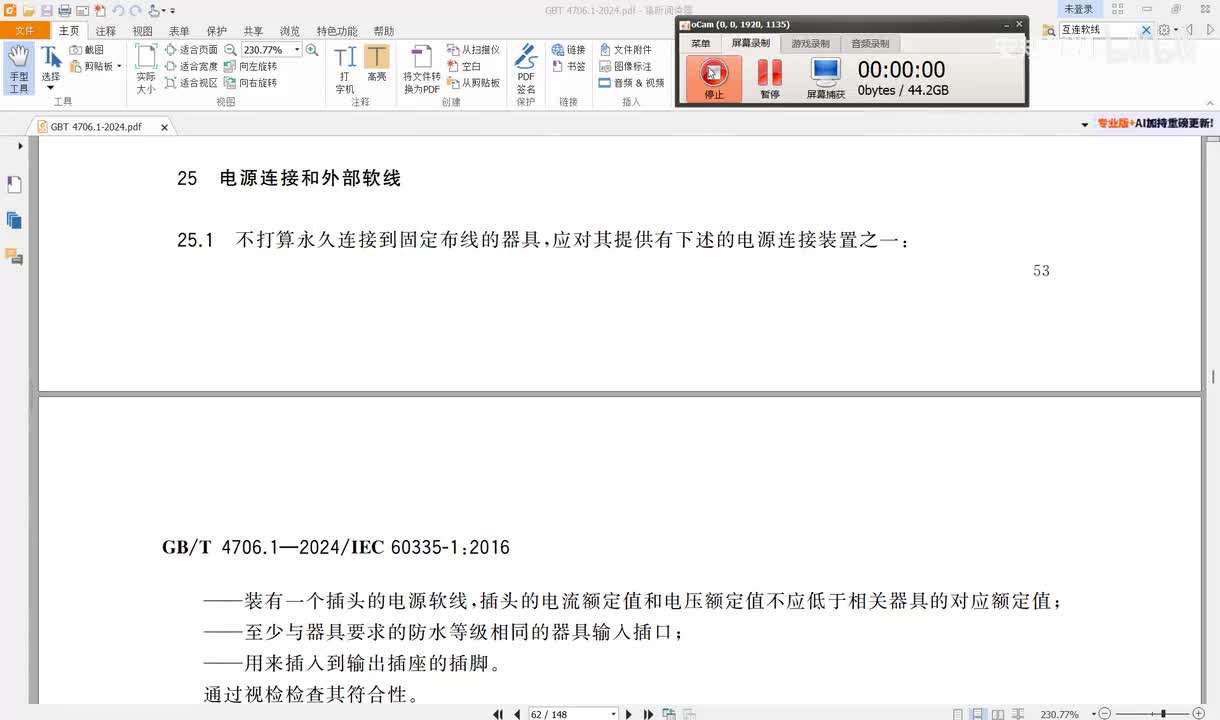Viewport: 1220px width, 720px height.
Task: Rotate view left (向左旋转)
Action: tap(251, 66)
